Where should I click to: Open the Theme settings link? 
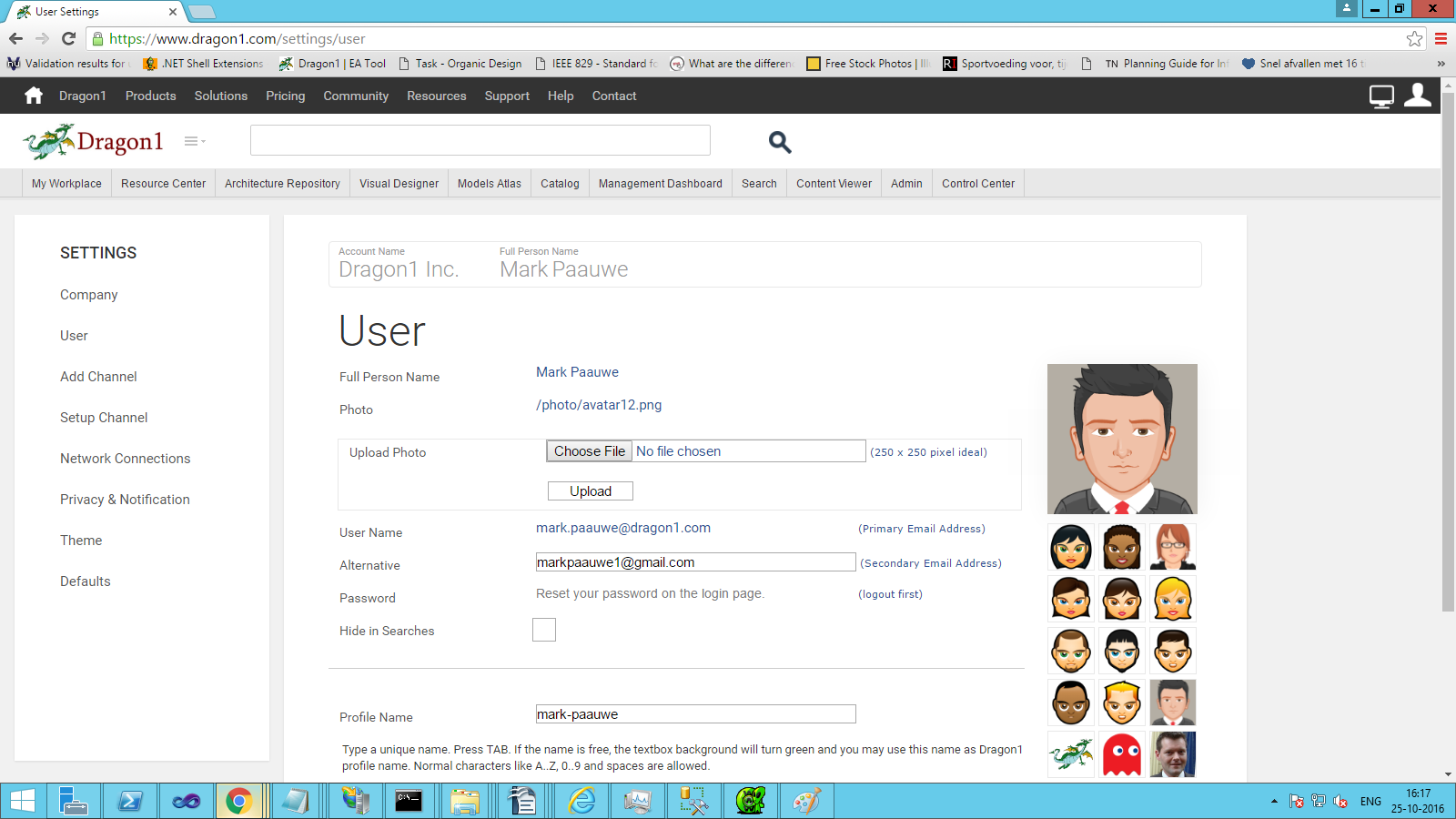tap(81, 541)
